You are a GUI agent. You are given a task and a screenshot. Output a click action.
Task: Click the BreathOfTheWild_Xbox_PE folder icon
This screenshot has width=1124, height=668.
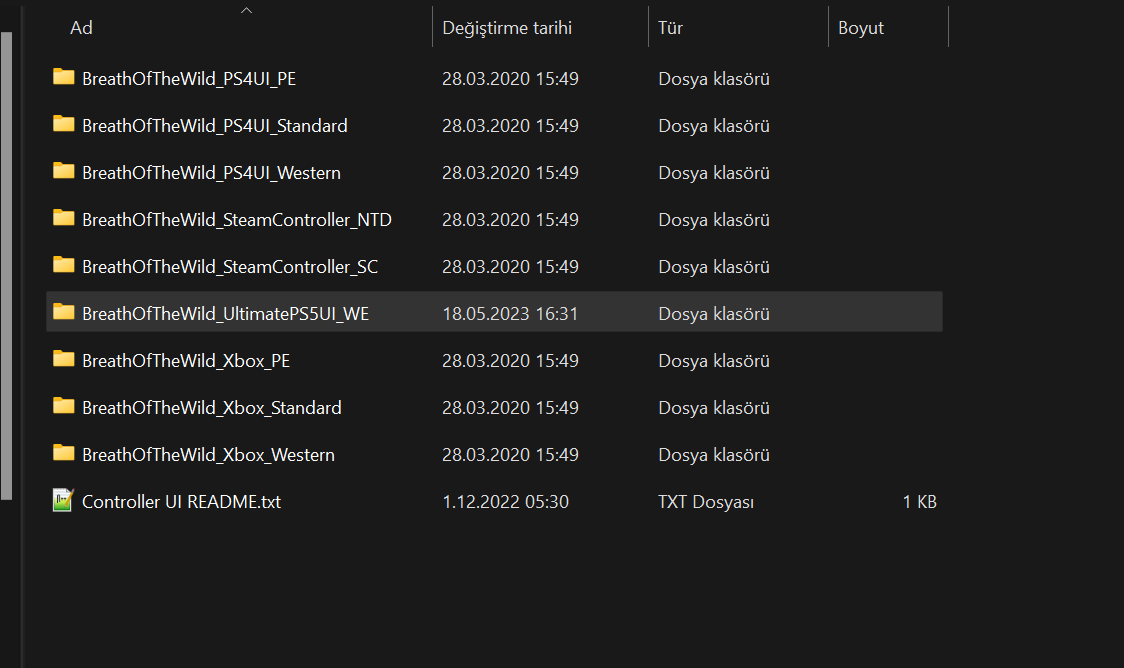(x=64, y=359)
